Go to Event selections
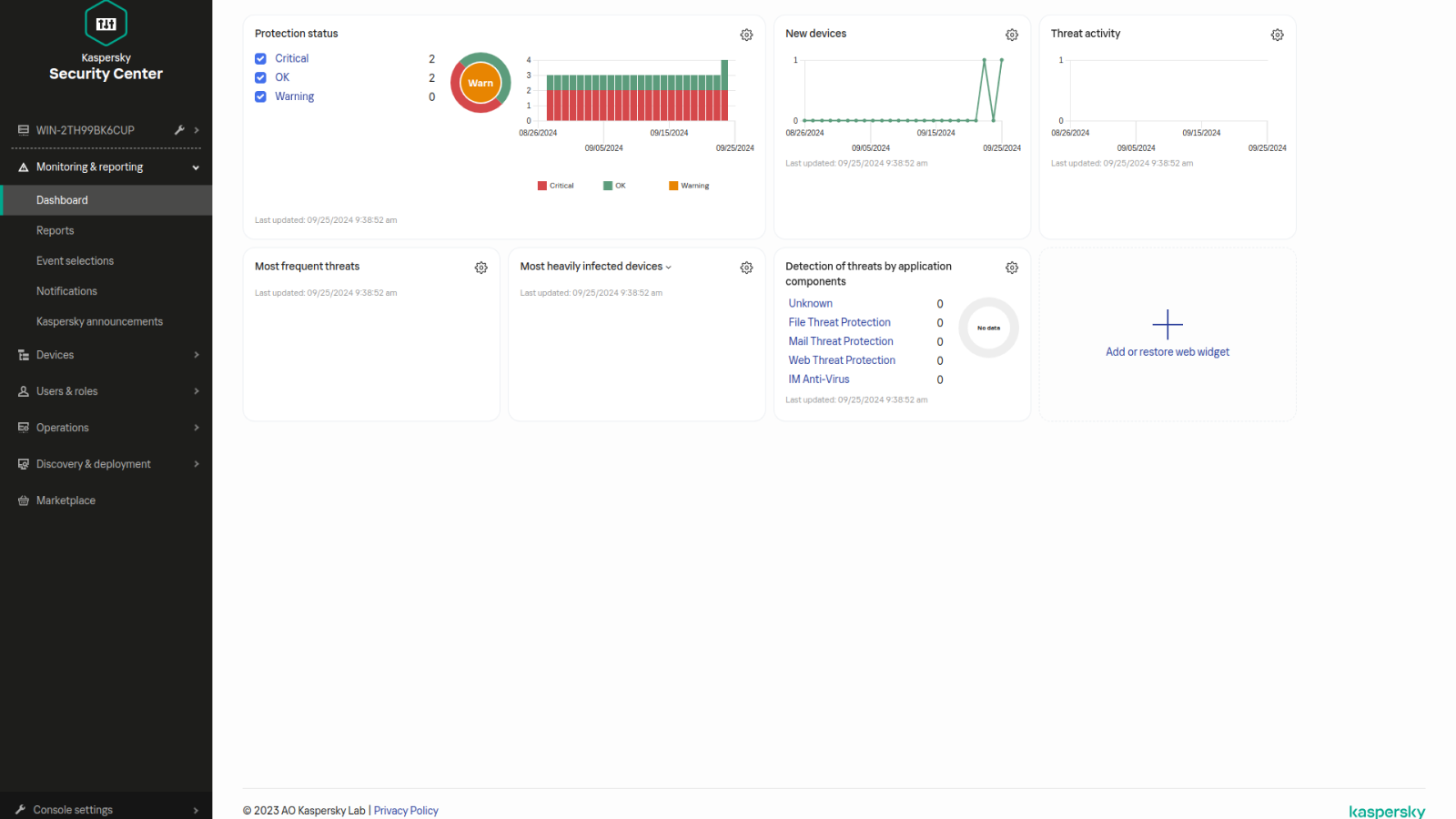The width and height of the screenshot is (1456, 819). point(75,261)
